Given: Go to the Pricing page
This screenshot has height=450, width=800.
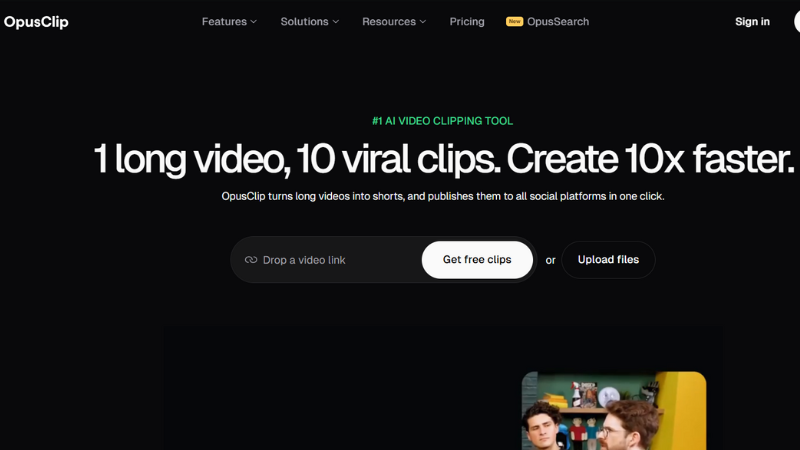Looking at the screenshot, I should coord(467,21).
